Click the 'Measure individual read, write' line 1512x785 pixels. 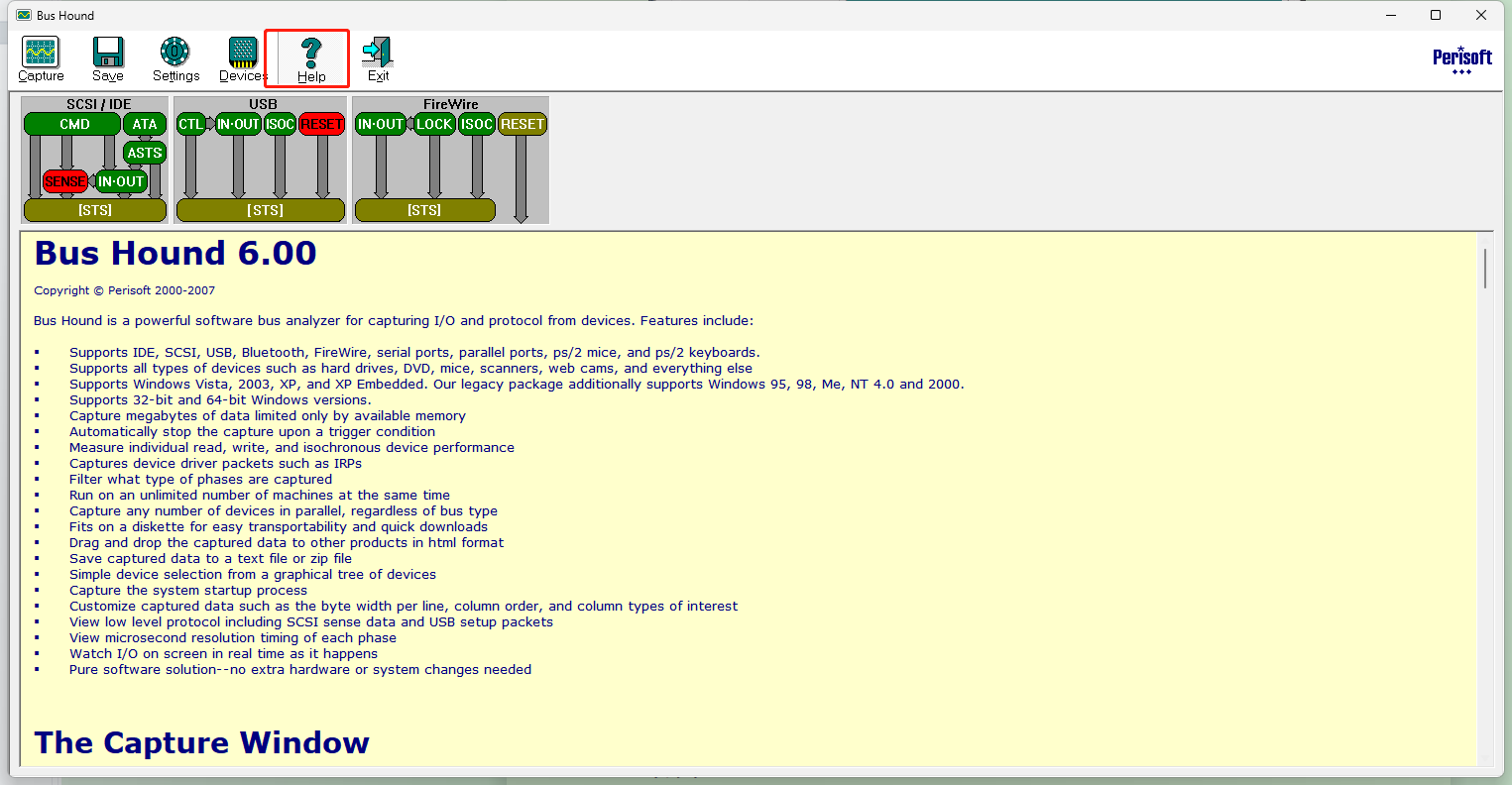tap(291, 447)
